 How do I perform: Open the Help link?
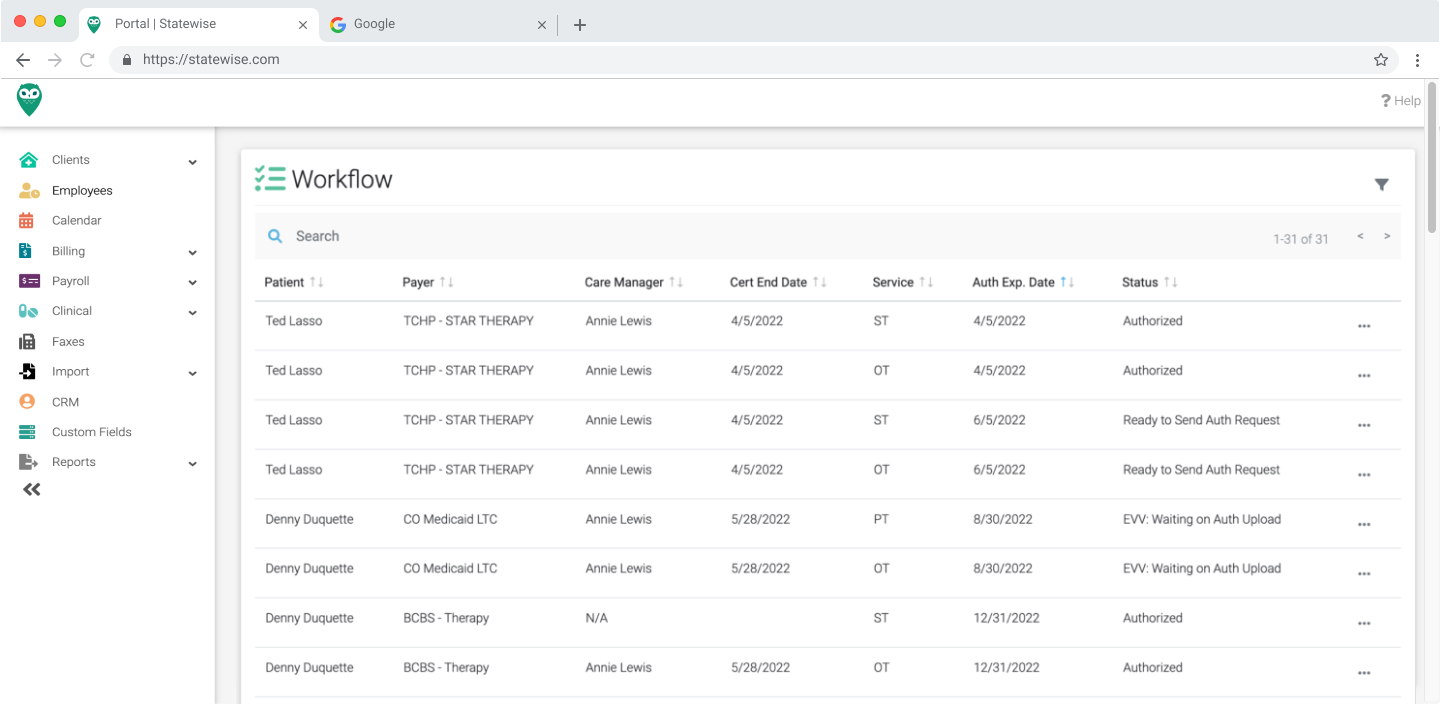[x=1401, y=101]
